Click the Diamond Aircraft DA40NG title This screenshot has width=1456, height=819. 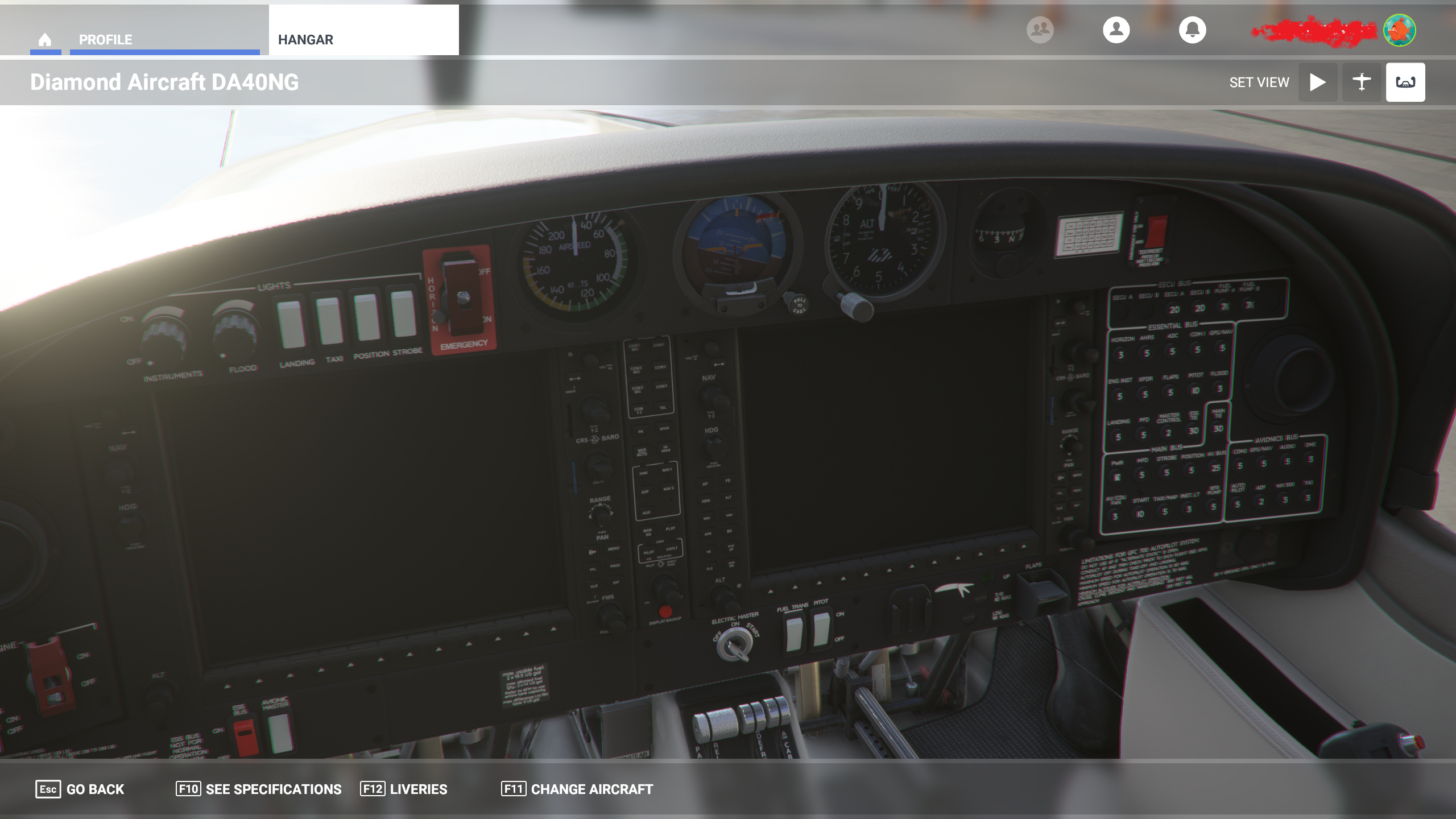point(164,82)
